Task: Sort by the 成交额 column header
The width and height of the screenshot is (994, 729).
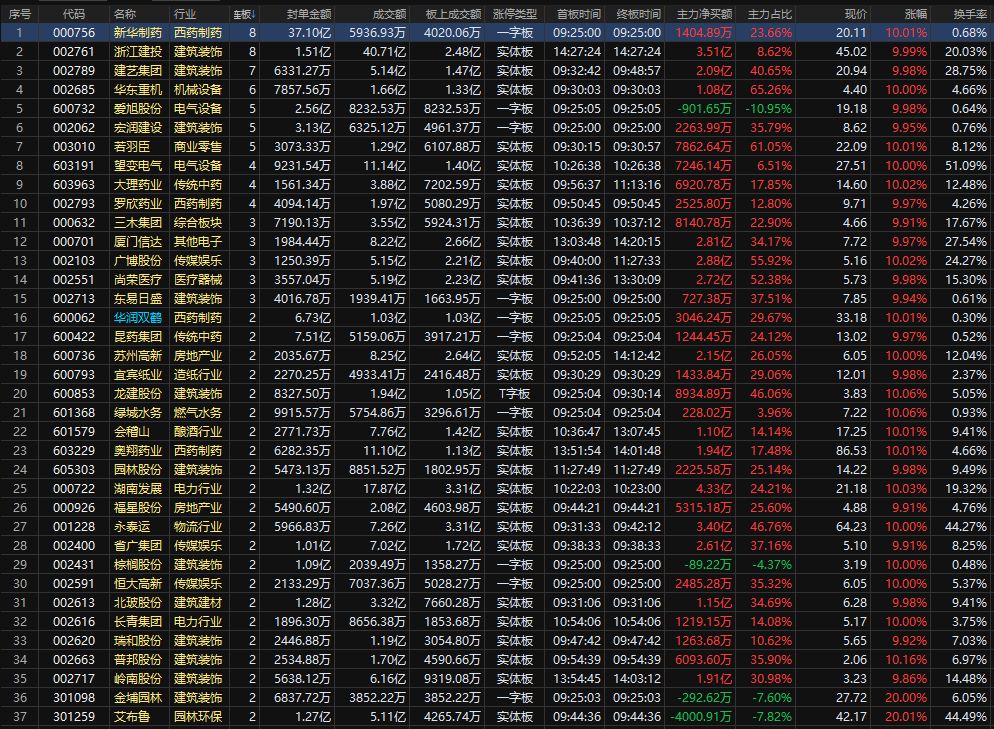Action: click(x=389, y=14)
